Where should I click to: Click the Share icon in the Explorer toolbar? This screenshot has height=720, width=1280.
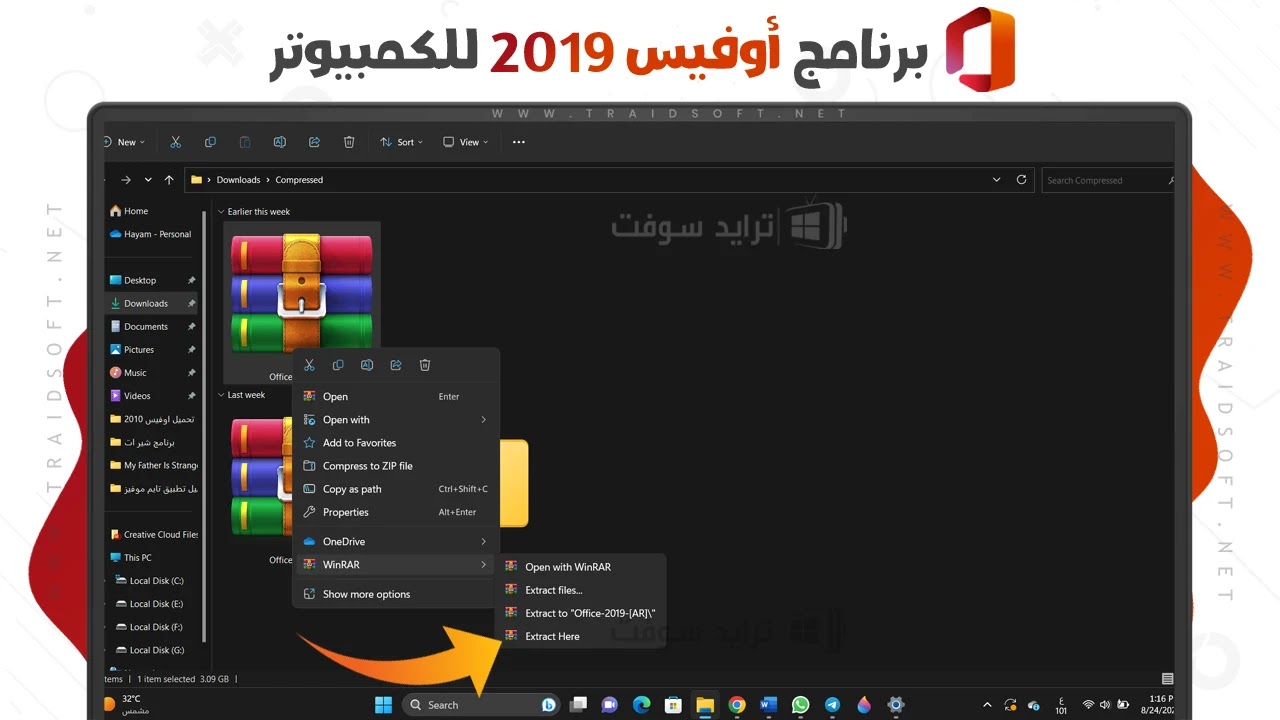[314, 142]
